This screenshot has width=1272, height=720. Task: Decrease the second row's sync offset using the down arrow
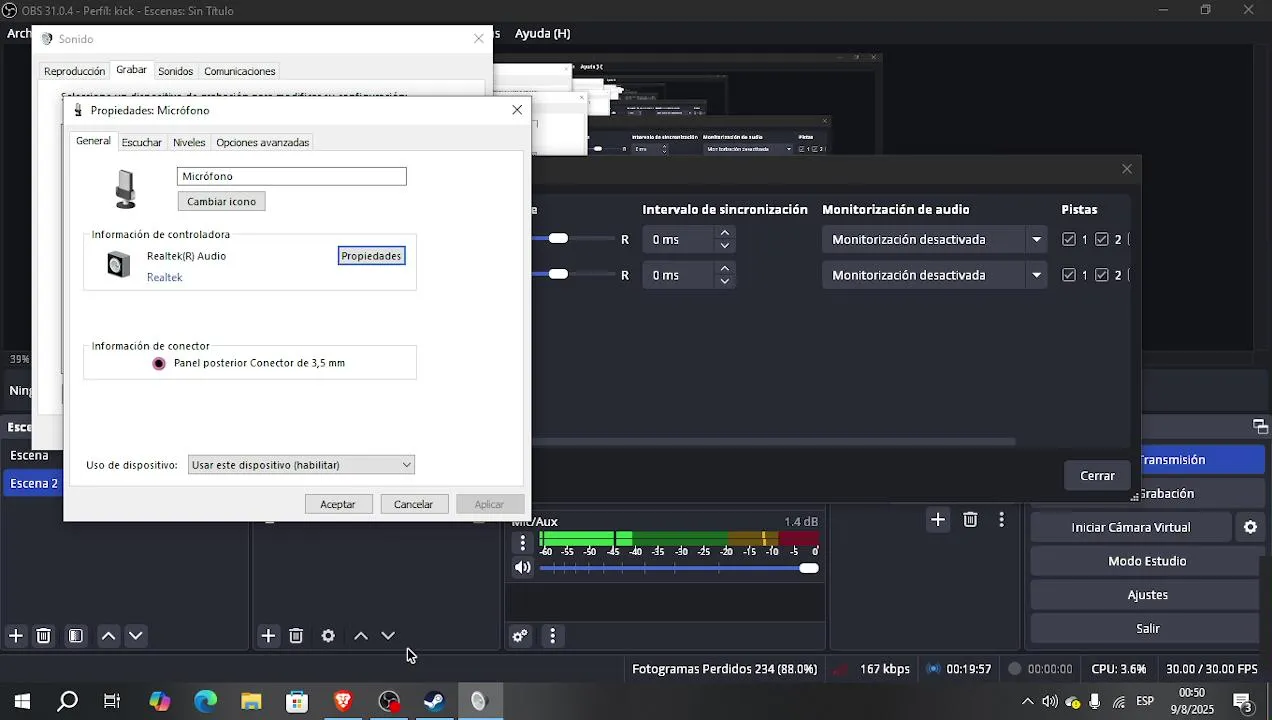(x=725, y=282)
